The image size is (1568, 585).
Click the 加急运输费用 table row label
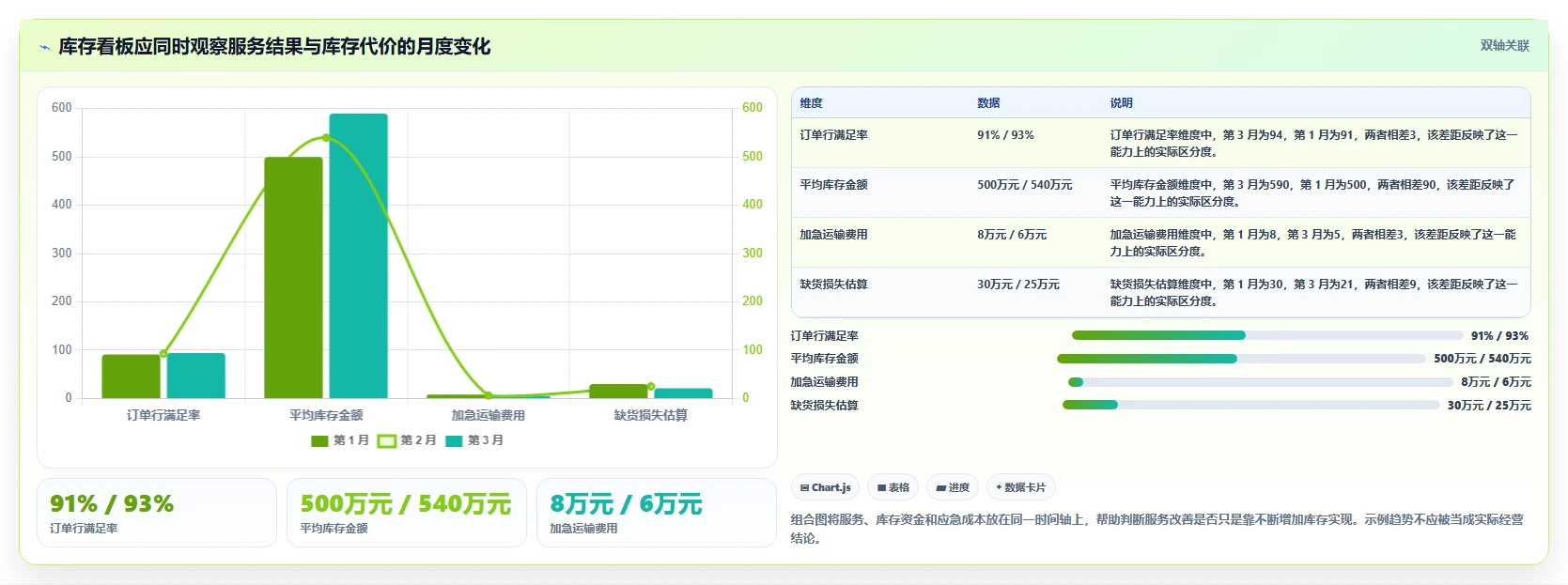pos(833,235)
